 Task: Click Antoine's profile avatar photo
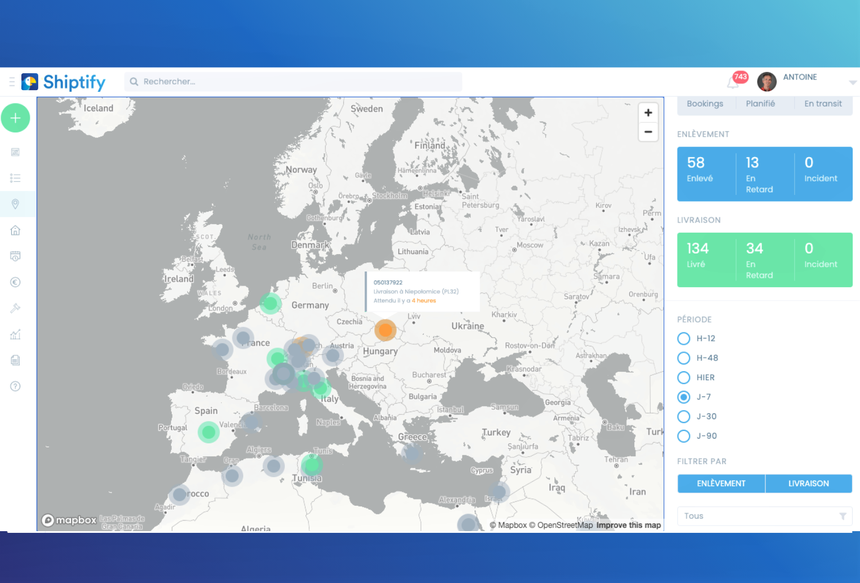pos(767,82)
